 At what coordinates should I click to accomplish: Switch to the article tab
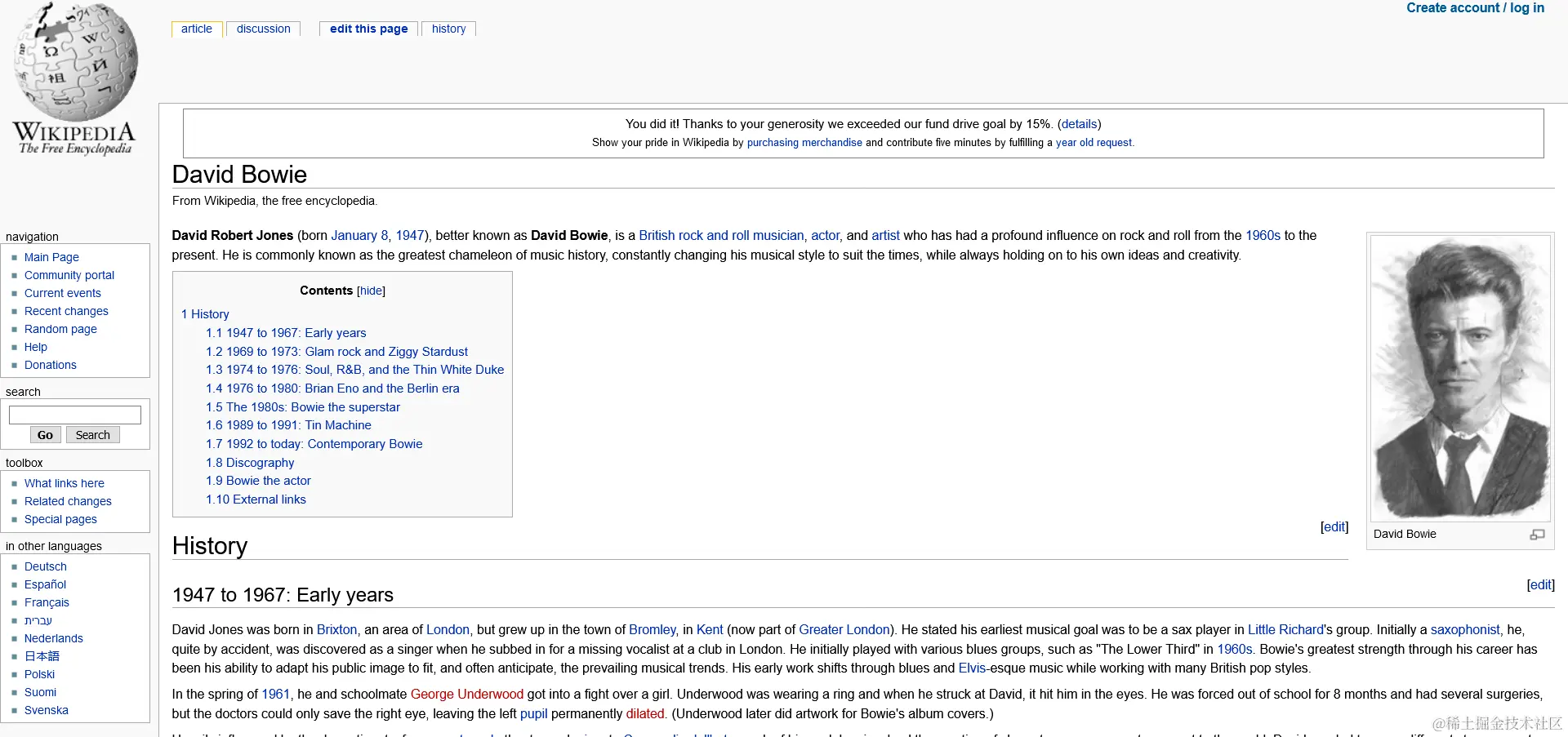tap(197, 29)
